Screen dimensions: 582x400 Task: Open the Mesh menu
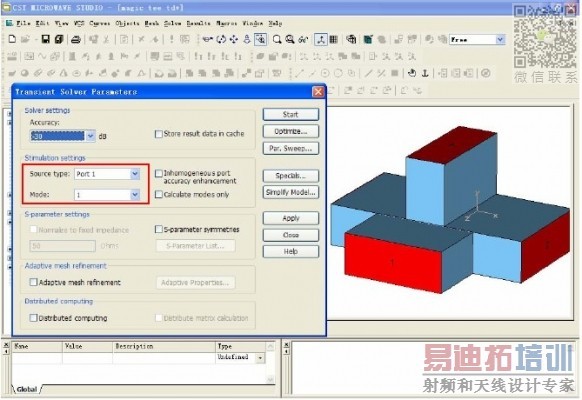(x=152, y=23)
